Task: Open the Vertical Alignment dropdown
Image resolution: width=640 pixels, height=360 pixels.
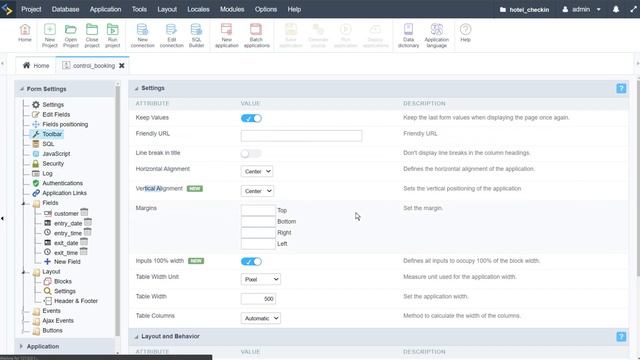Action: click(x=257, y=191)
